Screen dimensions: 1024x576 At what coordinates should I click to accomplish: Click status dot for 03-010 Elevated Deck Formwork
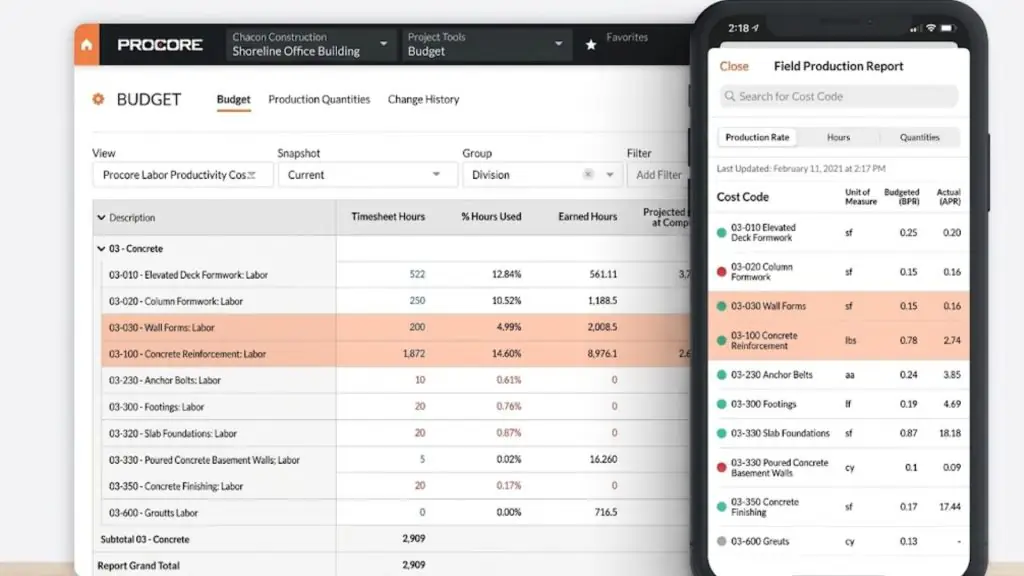click(722, 232)
